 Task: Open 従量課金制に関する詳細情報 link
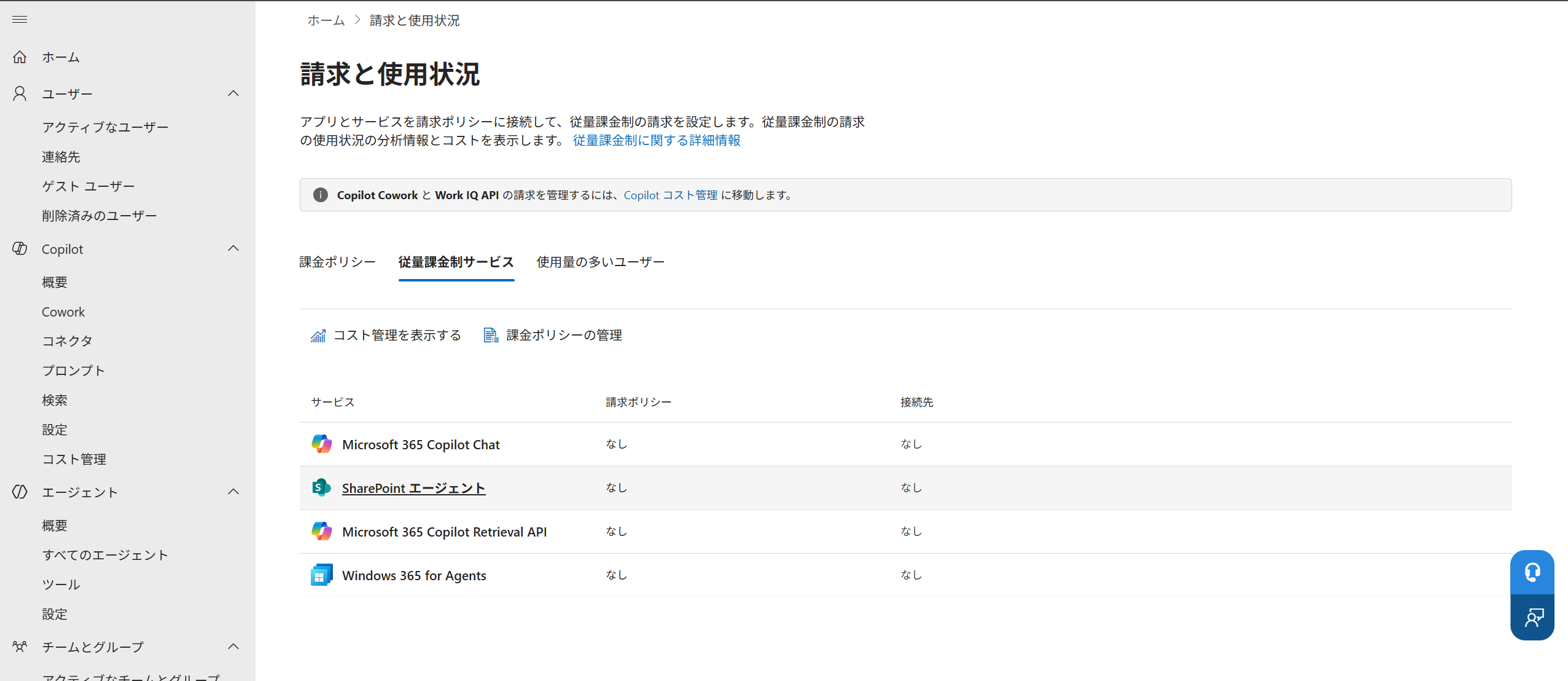click(657, 141)
